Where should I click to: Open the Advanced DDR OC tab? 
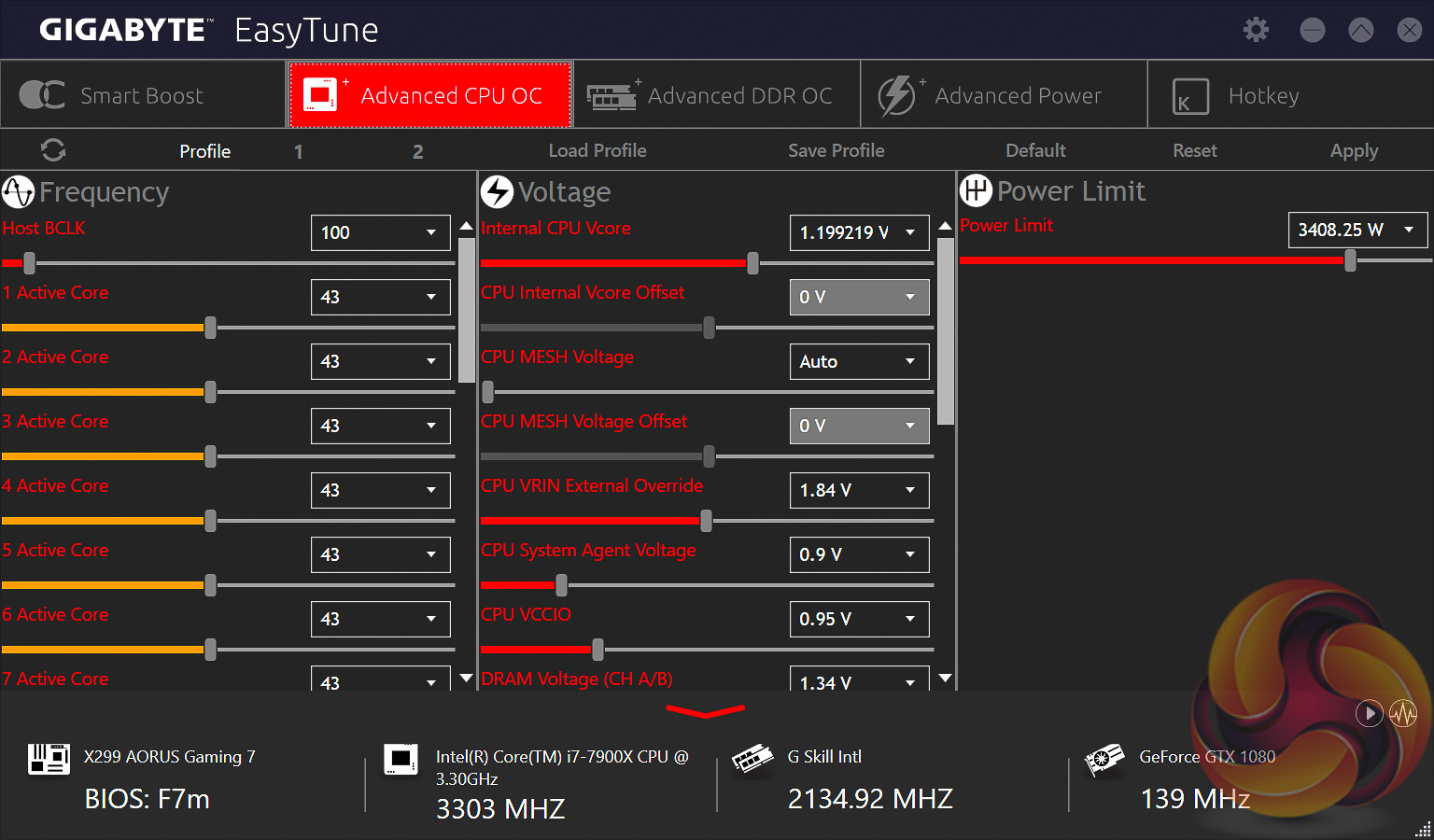coord(717,94)
